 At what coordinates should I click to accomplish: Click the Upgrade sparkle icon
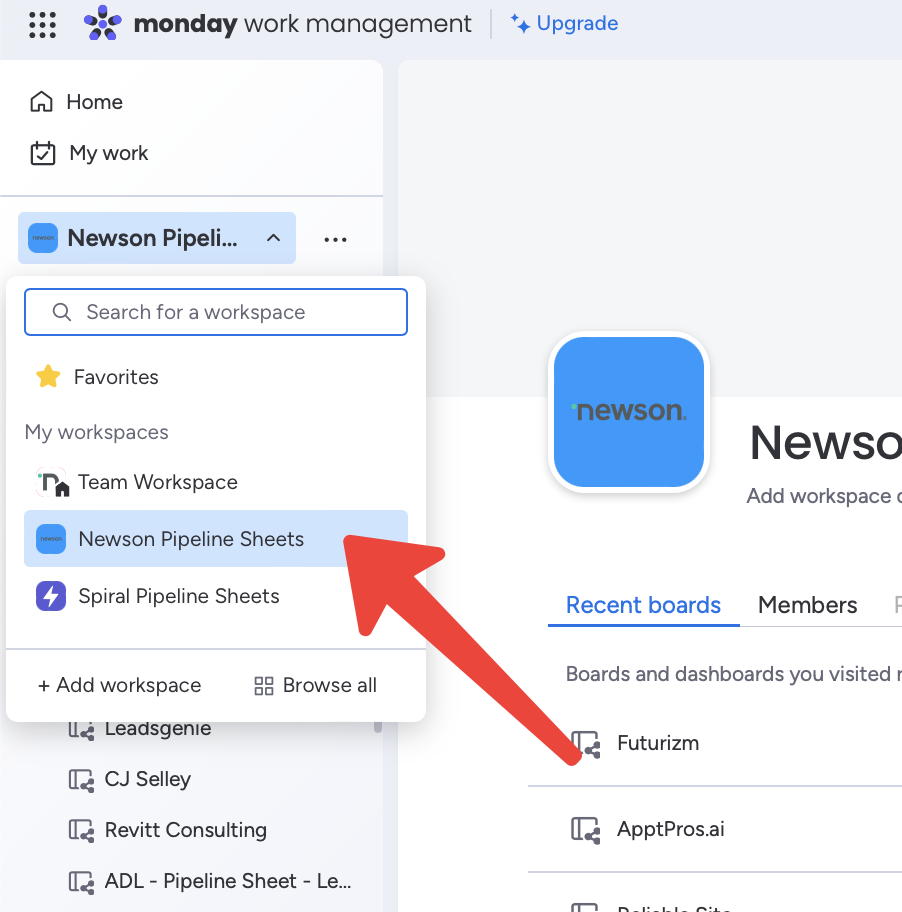point(520,24)
